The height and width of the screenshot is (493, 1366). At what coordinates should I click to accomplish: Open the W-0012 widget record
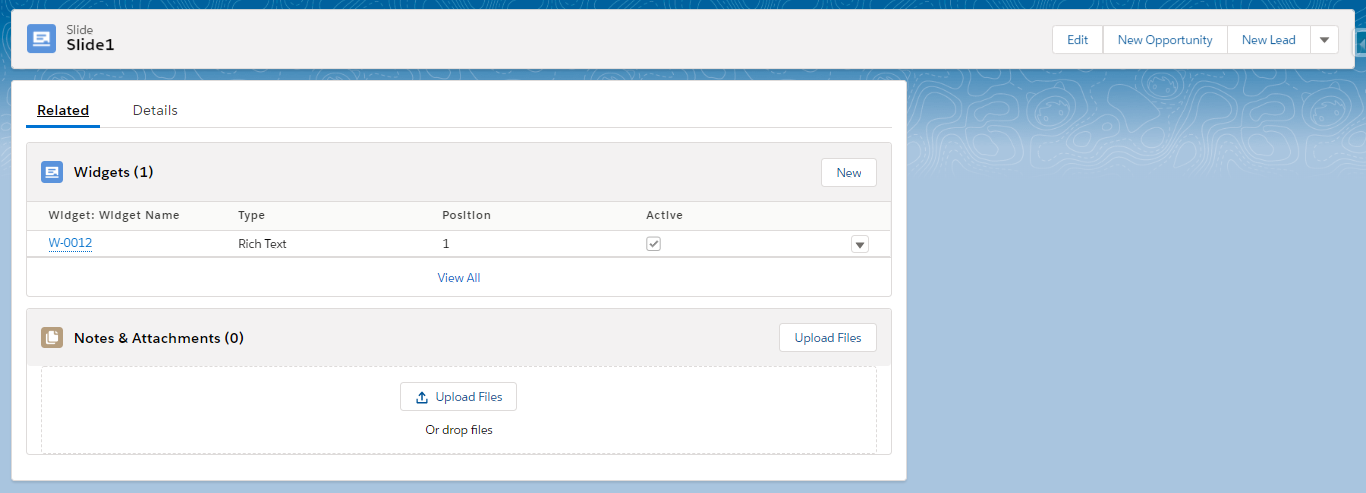click(x=70, y=243)
